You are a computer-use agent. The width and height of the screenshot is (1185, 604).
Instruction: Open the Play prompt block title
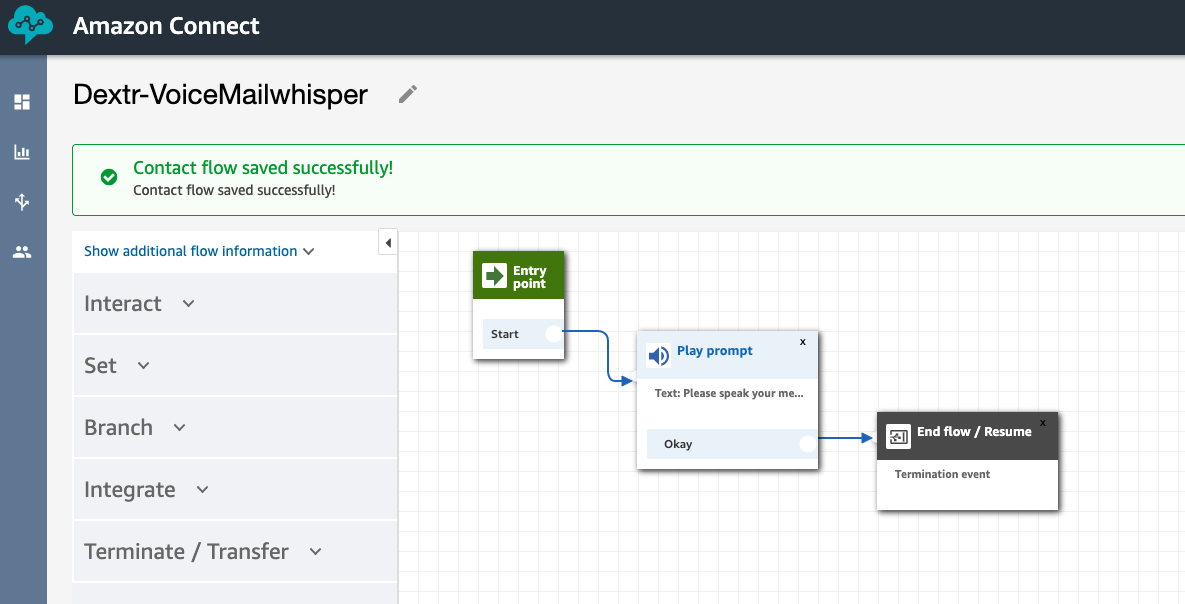pyautogui.click(x=715, y=351)
